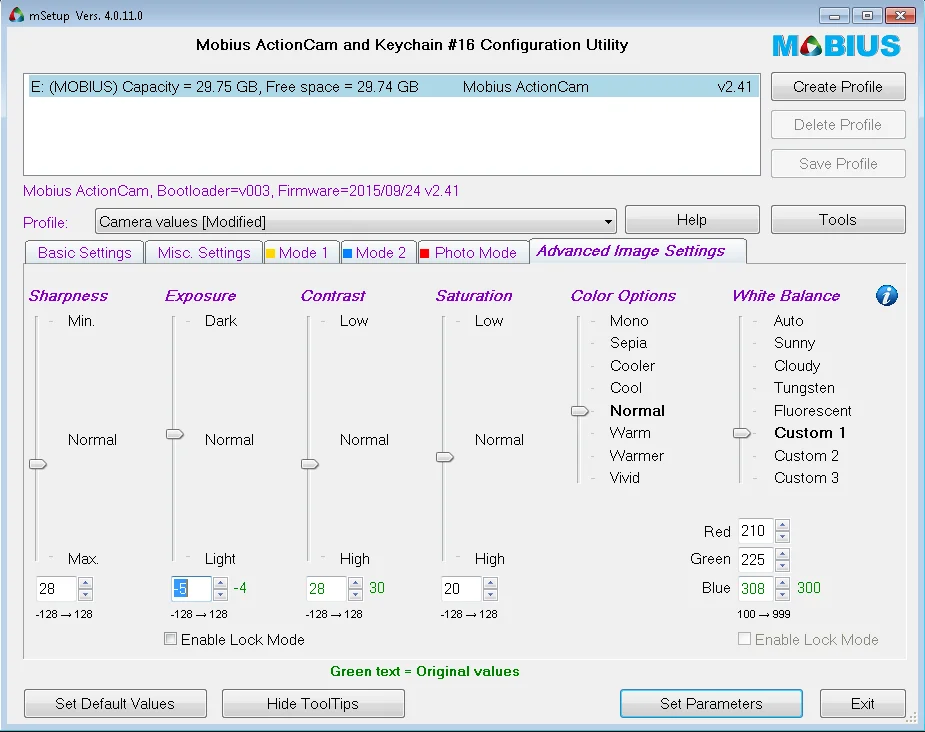This screenshot has width=925, height=732.
Task: Select Tungsten white balance
Action: point(804,388)
